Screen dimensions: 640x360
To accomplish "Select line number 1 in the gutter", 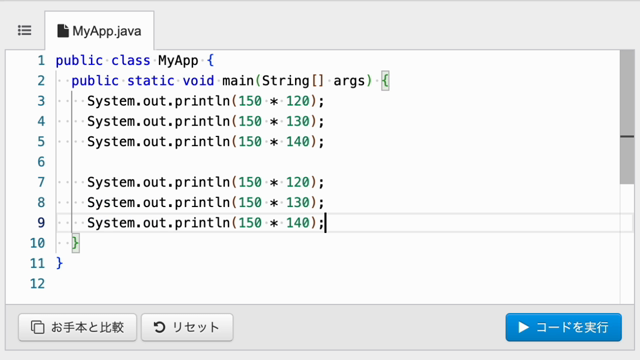I will [41, 61].
